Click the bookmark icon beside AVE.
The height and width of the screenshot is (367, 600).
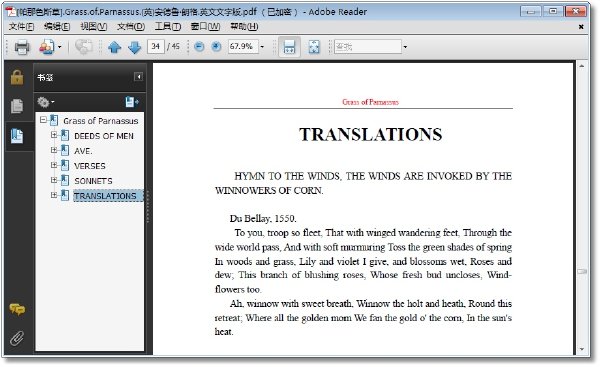click(x=65, y=150)
